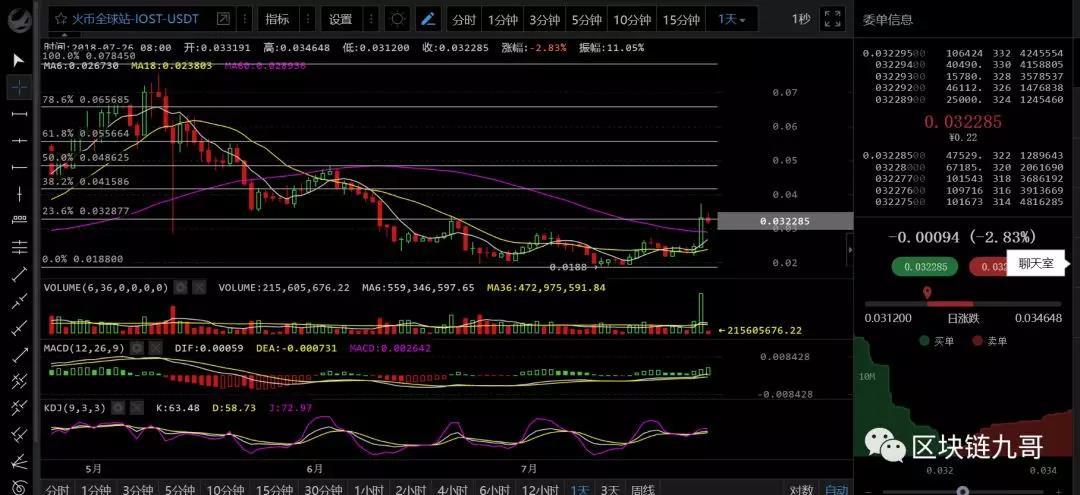
Task: Switch to 30分钟 in the bottom interval row
Action: pos(323,489)
